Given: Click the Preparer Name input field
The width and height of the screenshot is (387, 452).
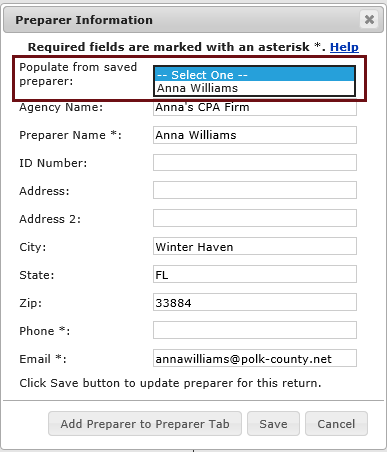Looking at the screenshot, I should click(255, 135).
